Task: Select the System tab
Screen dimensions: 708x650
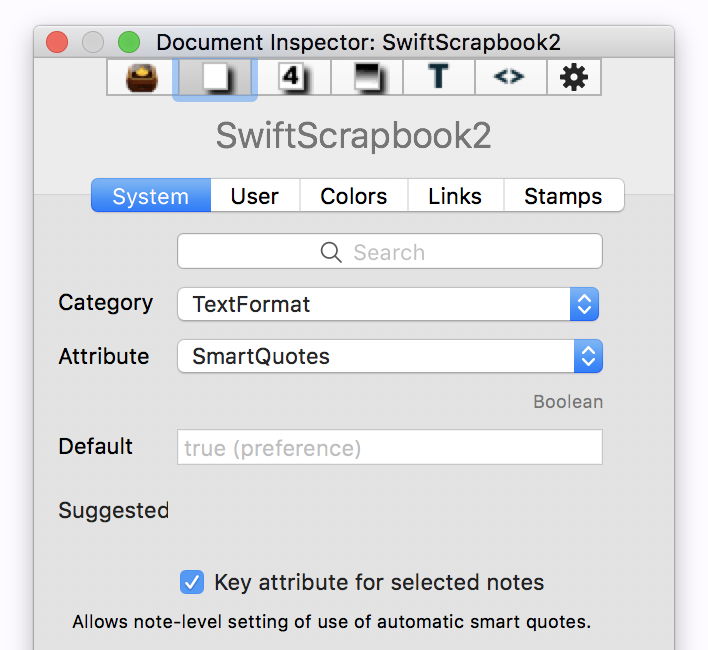Action: 151,196
